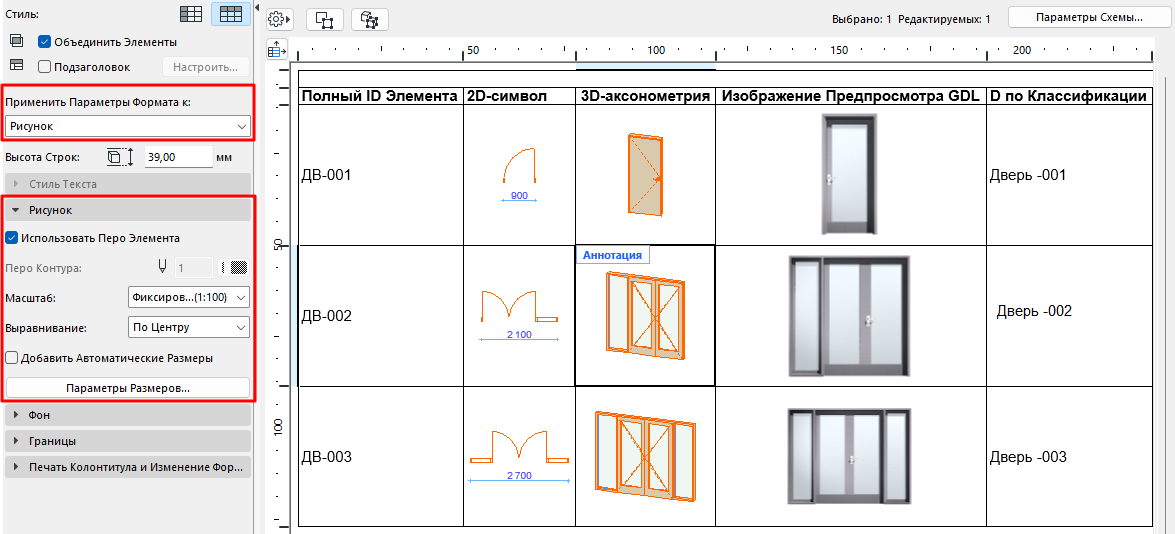Image resolution: width=1175 pixels, height=534 pixels.
Task: Open the gear settings menu in the toolbar
Action: [x=280, y=18]
